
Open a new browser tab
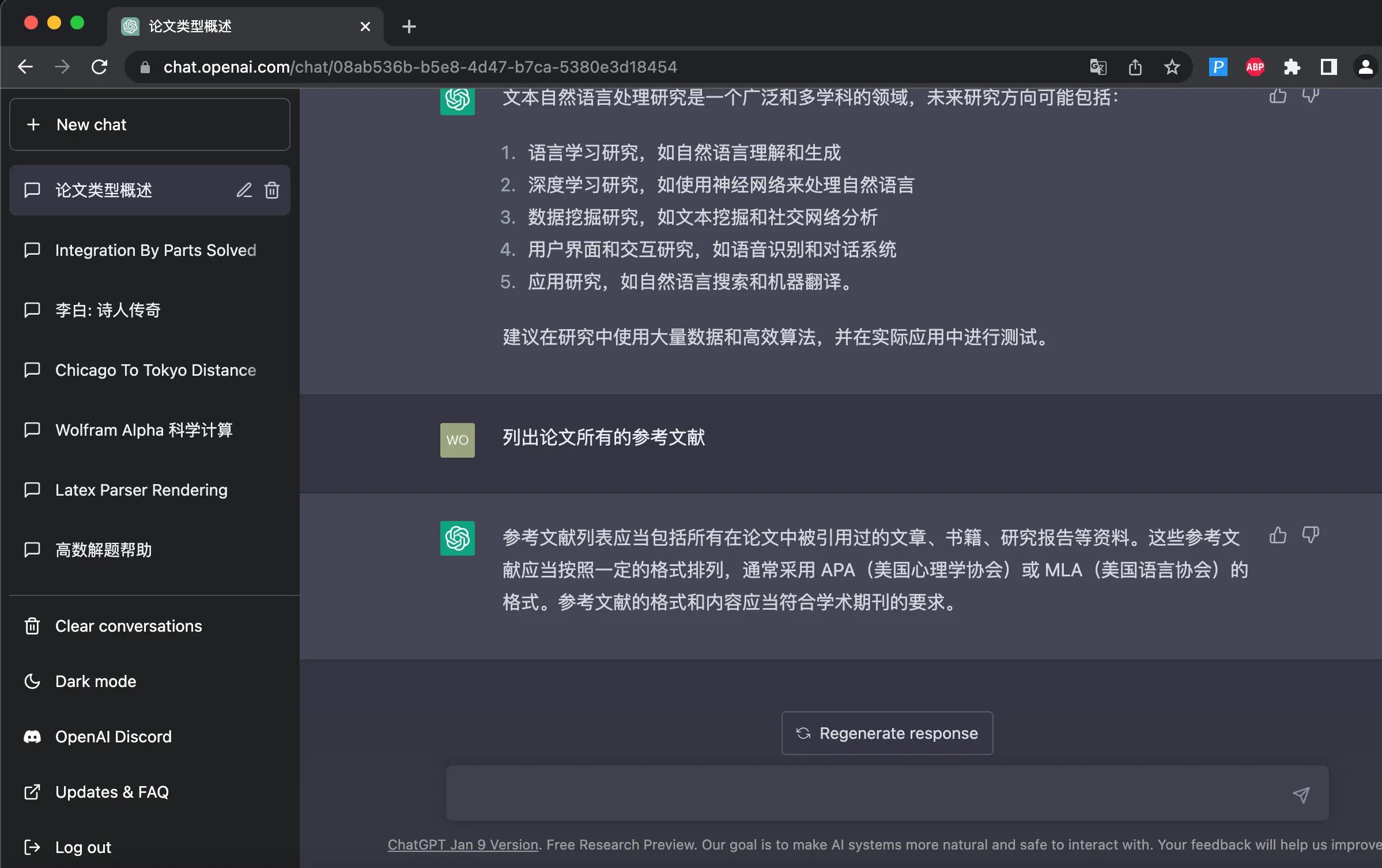pos(409,26)
